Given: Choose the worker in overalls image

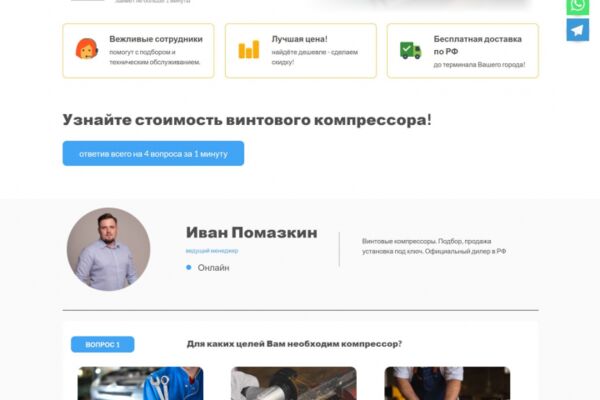Looking at the screenshot, I should click(x=447, y=383).
